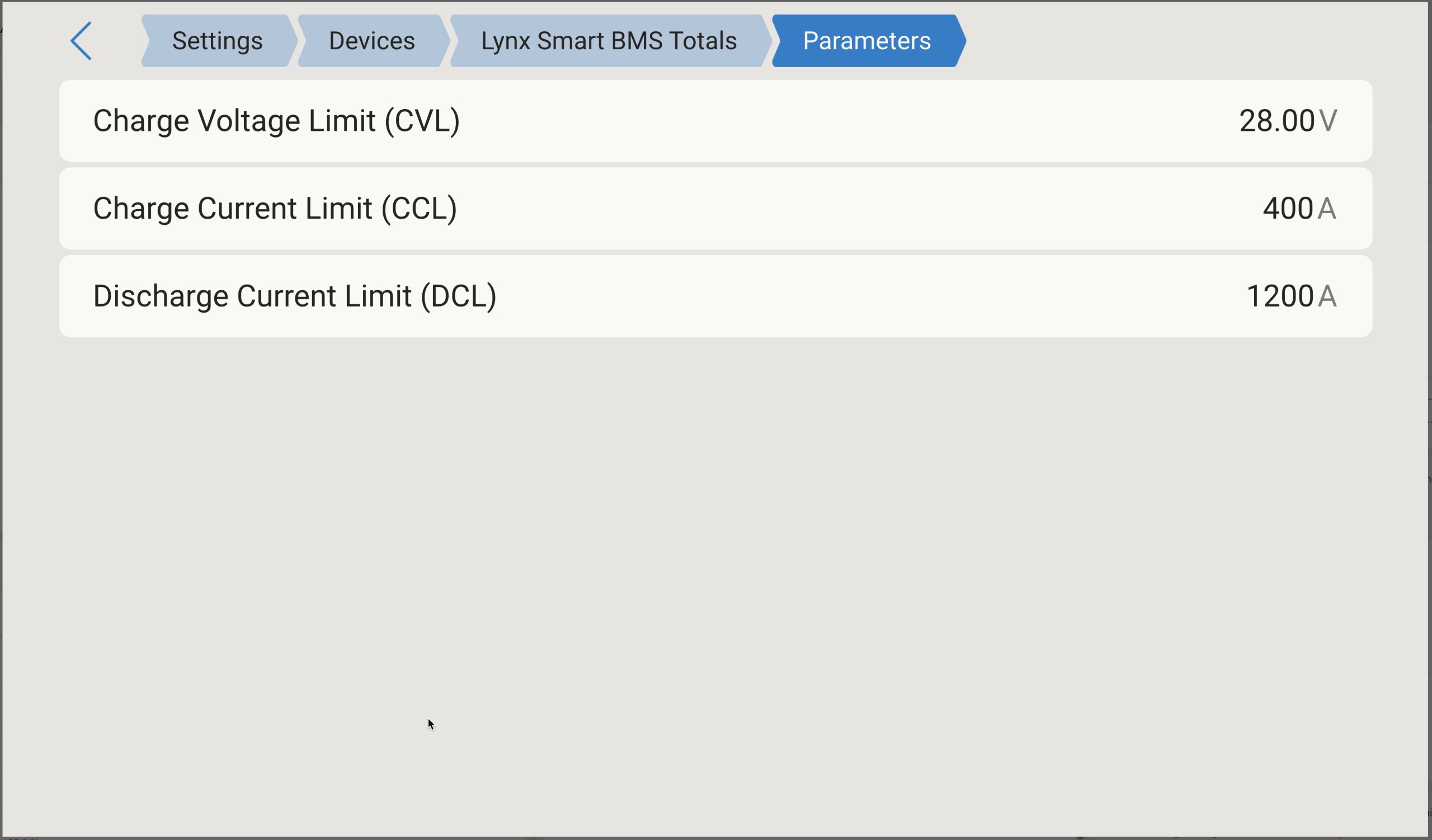Select the Charge Current Limit (CCL) row label
The width and height of the screenshot is (1432, 840).
275,209
